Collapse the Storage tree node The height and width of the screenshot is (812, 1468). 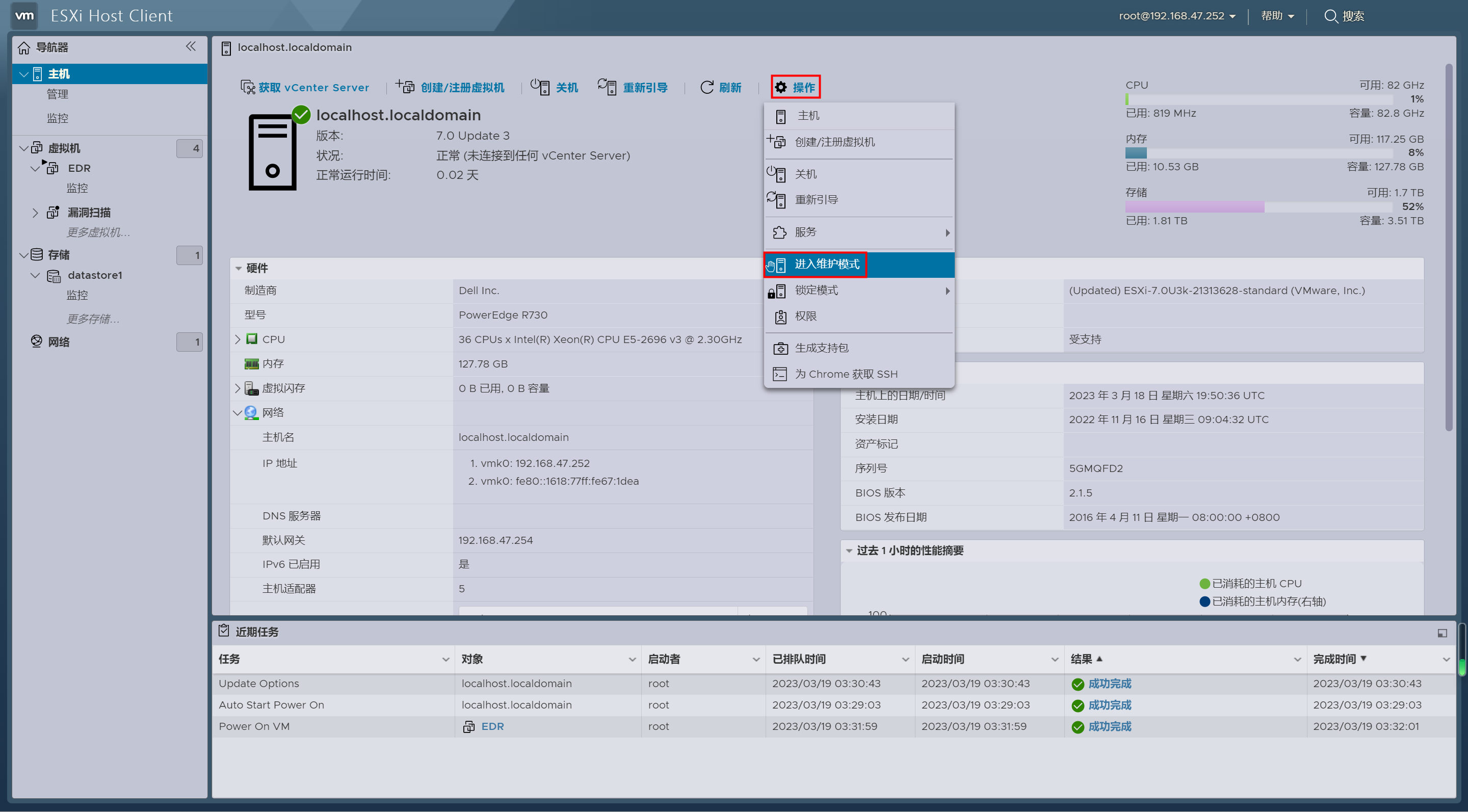tap(24, 255)
